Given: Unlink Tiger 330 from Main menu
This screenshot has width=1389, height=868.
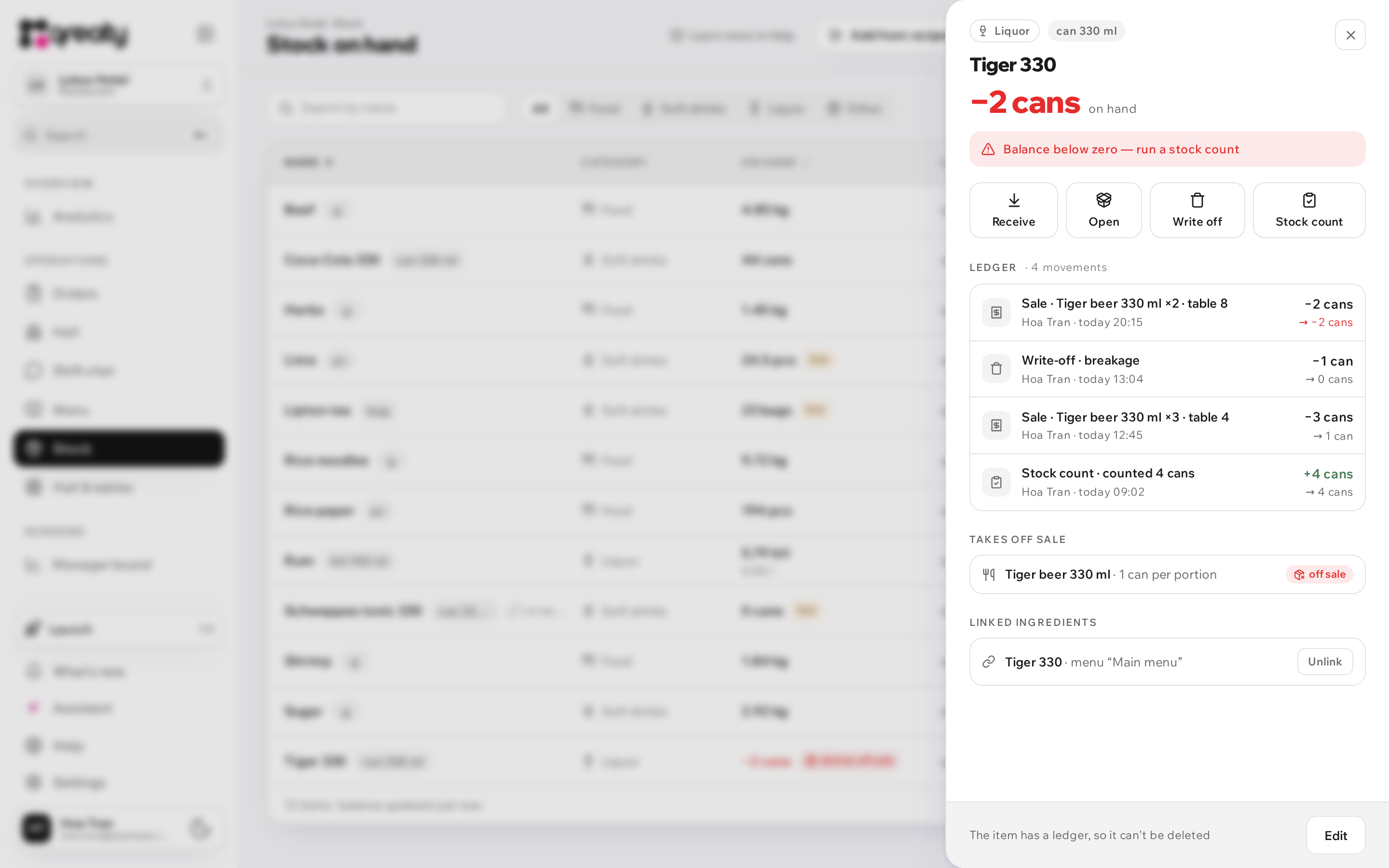Looking at the screenshot, I should point(1325,661).
